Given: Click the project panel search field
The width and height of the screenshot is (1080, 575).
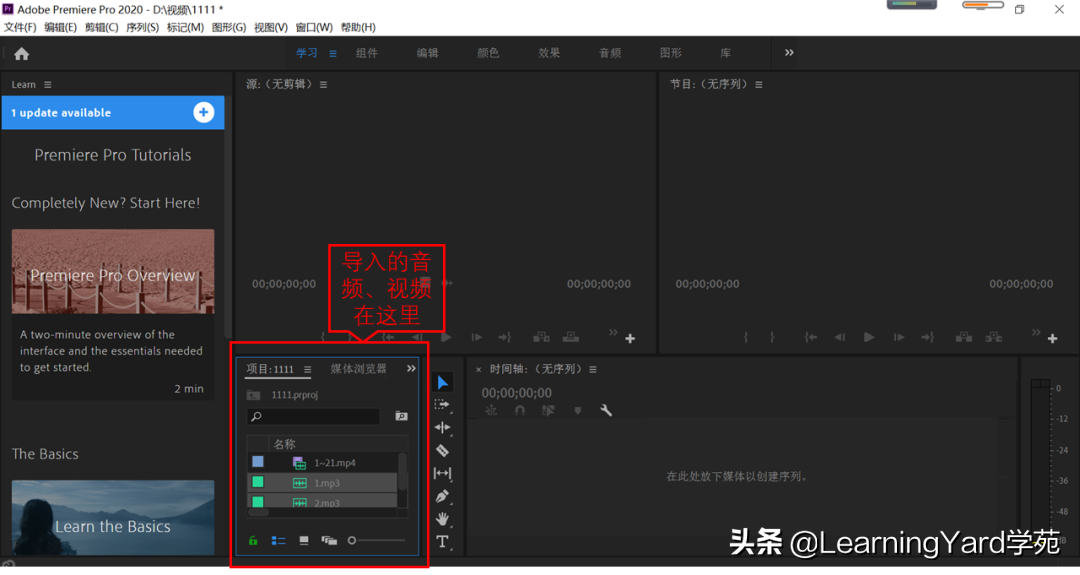Looking at the screenshot, I should [313, 416].
